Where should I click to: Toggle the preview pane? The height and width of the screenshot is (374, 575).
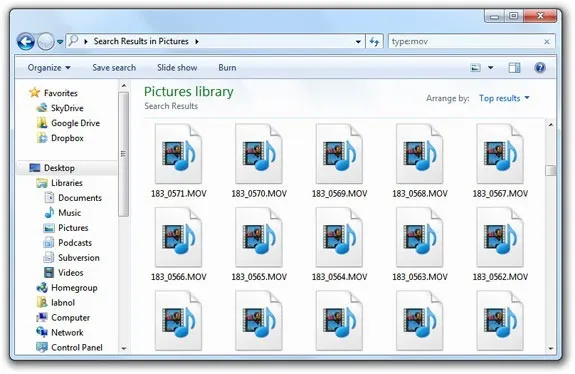[x=514, y=68]
